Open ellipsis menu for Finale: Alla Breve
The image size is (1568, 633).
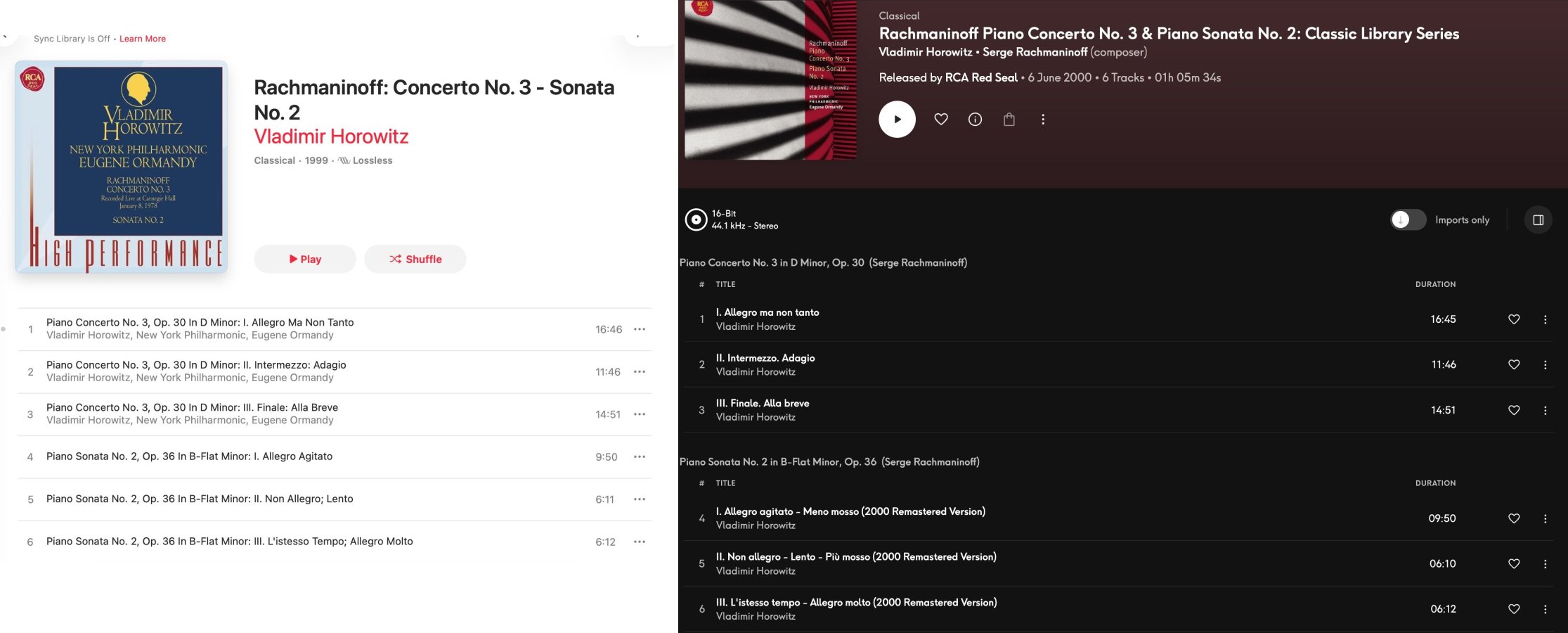[639, 414]
